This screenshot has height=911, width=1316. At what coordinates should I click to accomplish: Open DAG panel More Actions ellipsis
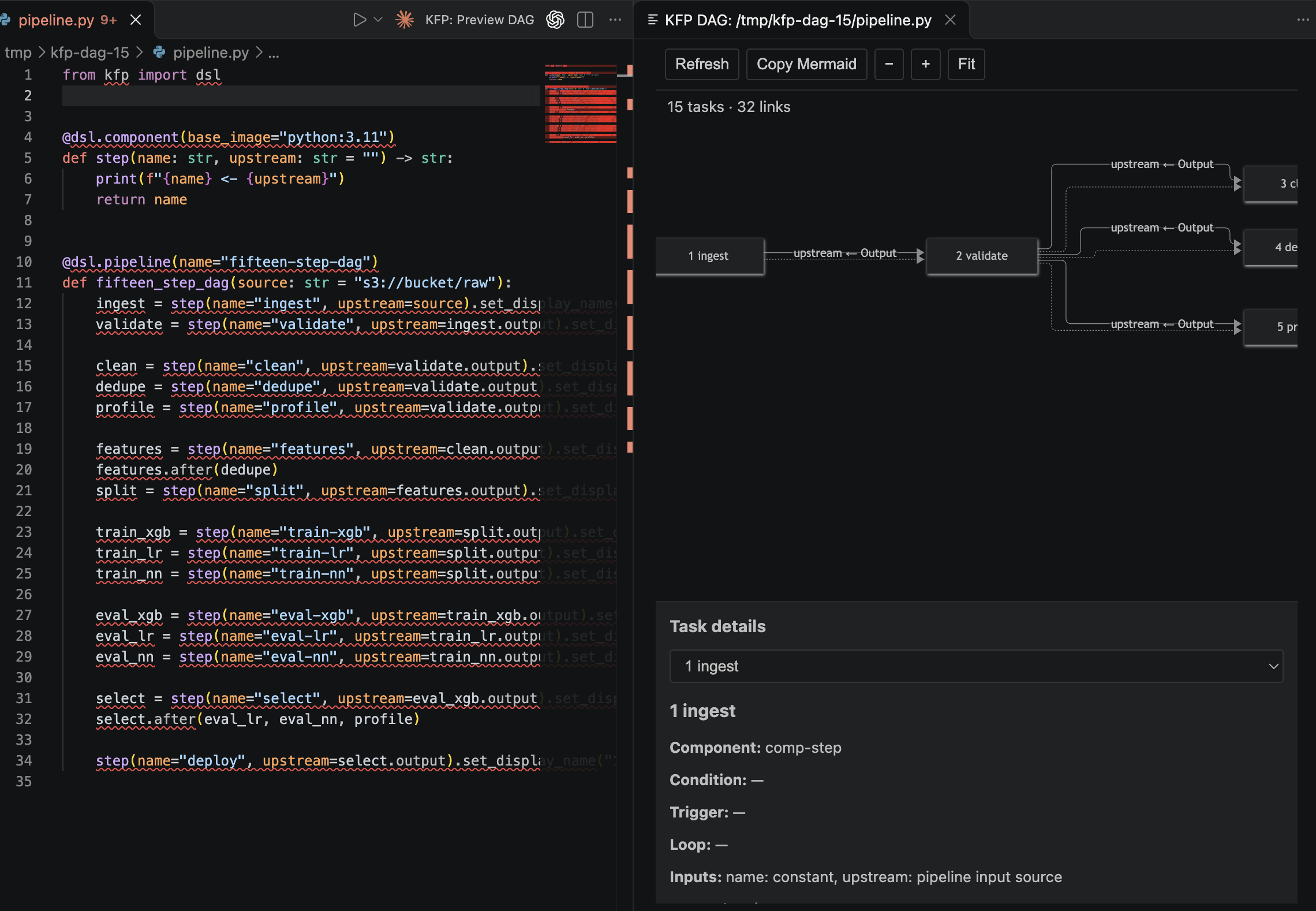pos(1303,20)
